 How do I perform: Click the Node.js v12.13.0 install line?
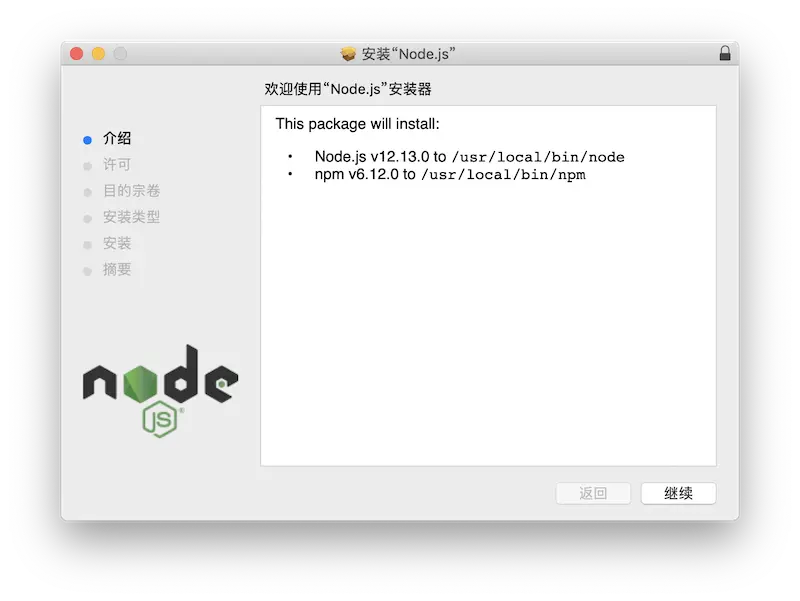(469, 157)
